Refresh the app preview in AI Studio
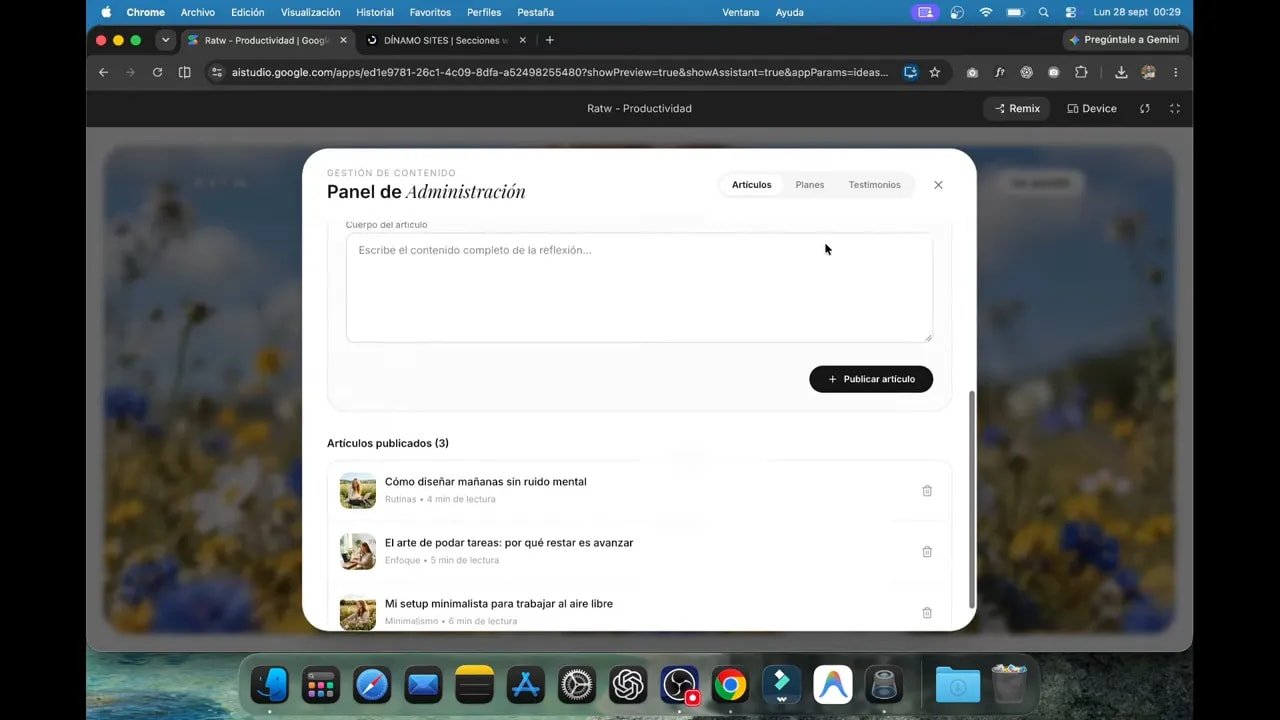 tap(1145, 108)
